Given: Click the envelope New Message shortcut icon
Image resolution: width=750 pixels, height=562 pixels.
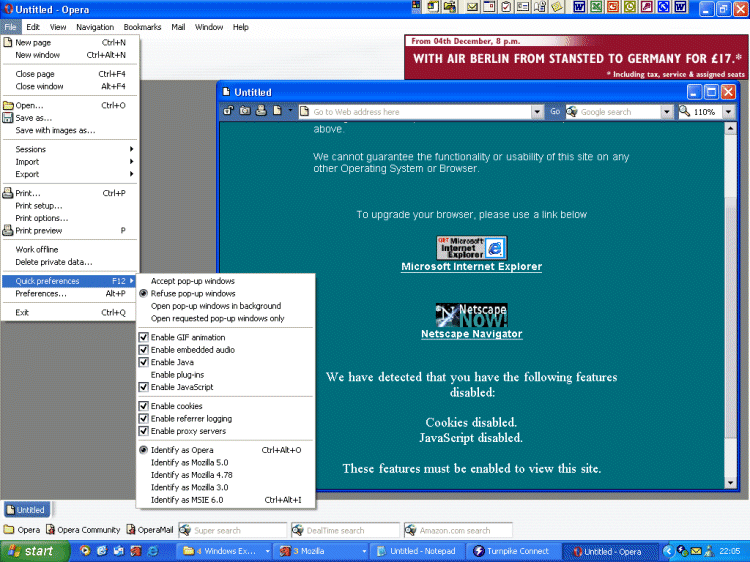Looking at the screenshot, I should (472, 7).
